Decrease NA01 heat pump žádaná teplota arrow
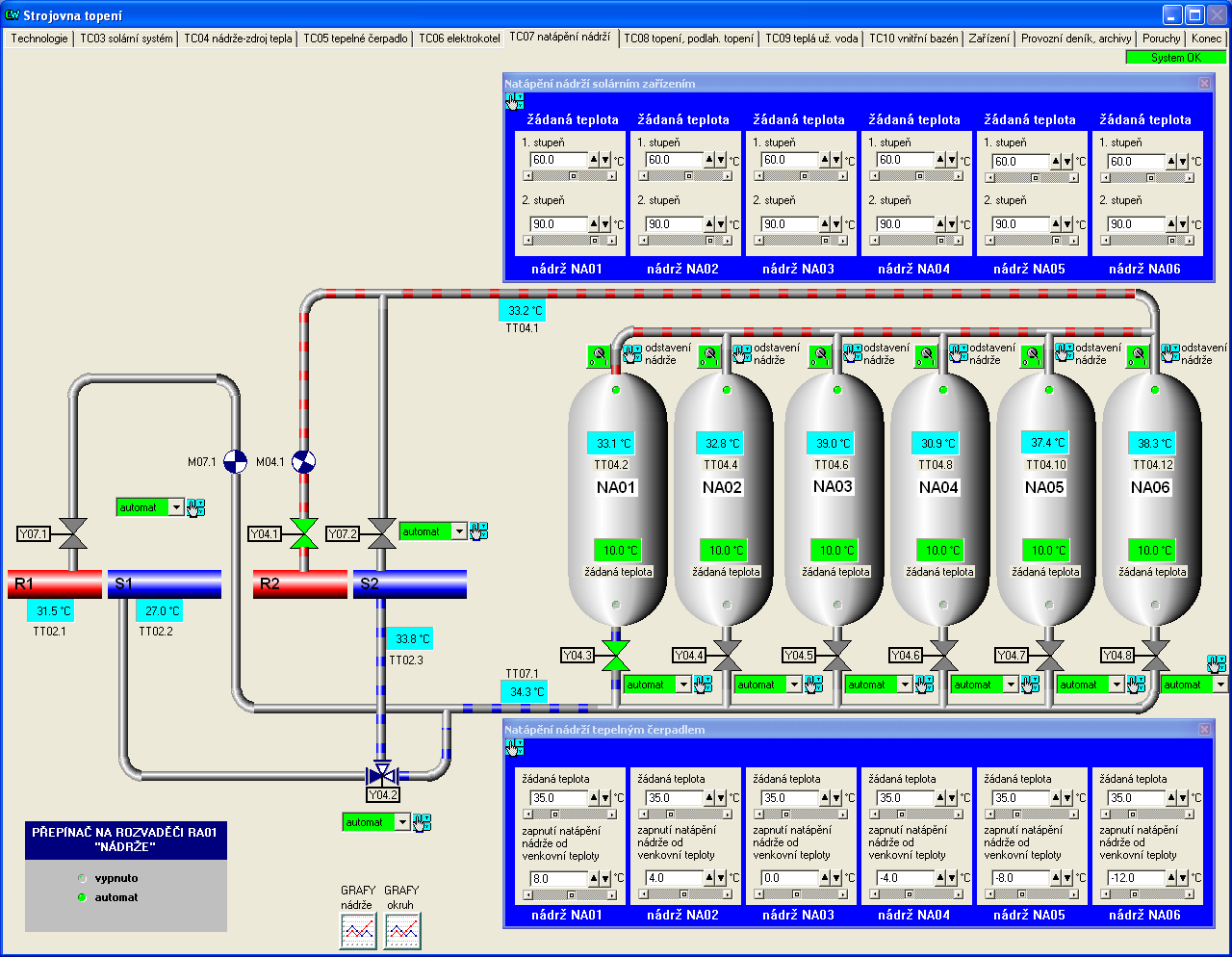 tap(605, 798)
